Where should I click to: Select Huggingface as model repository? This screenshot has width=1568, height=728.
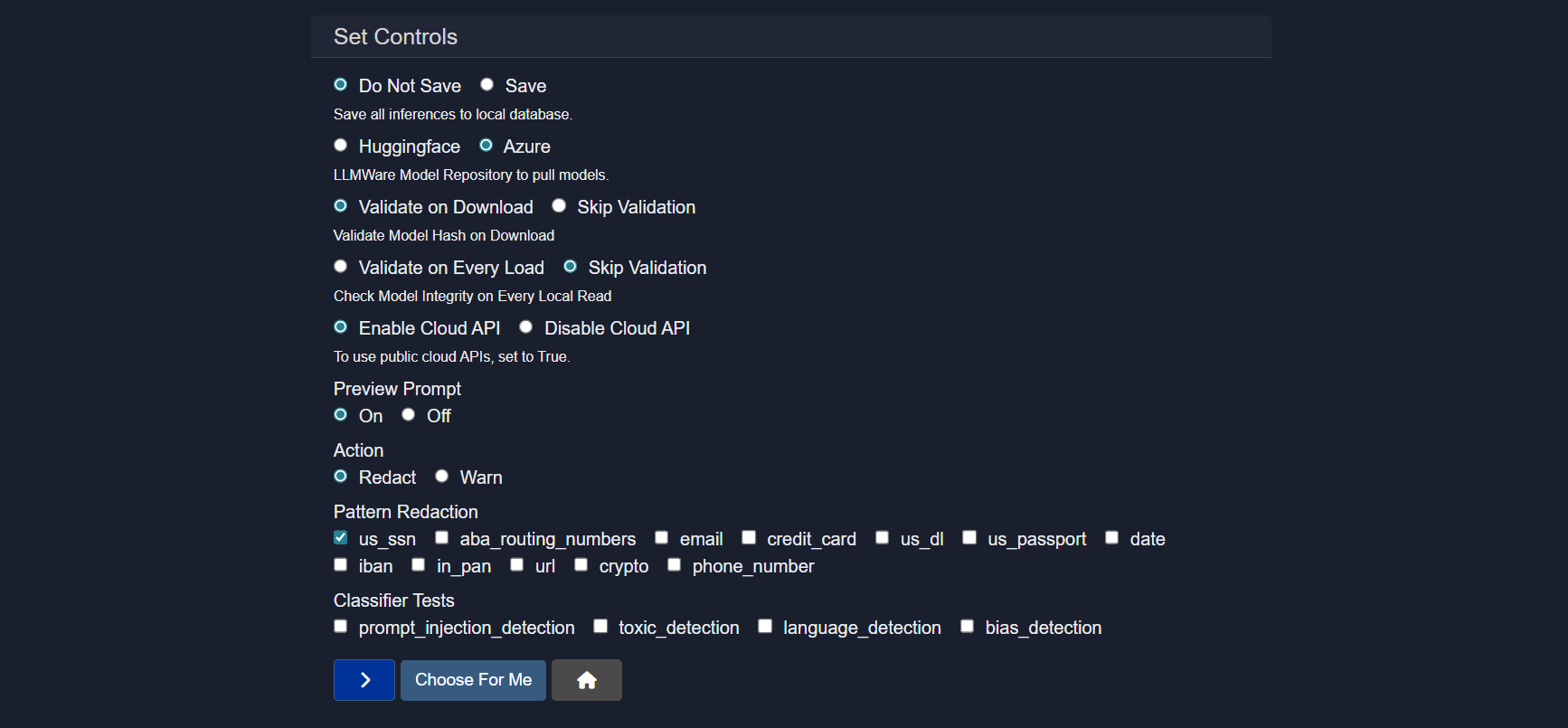click(x=341, y=146)
